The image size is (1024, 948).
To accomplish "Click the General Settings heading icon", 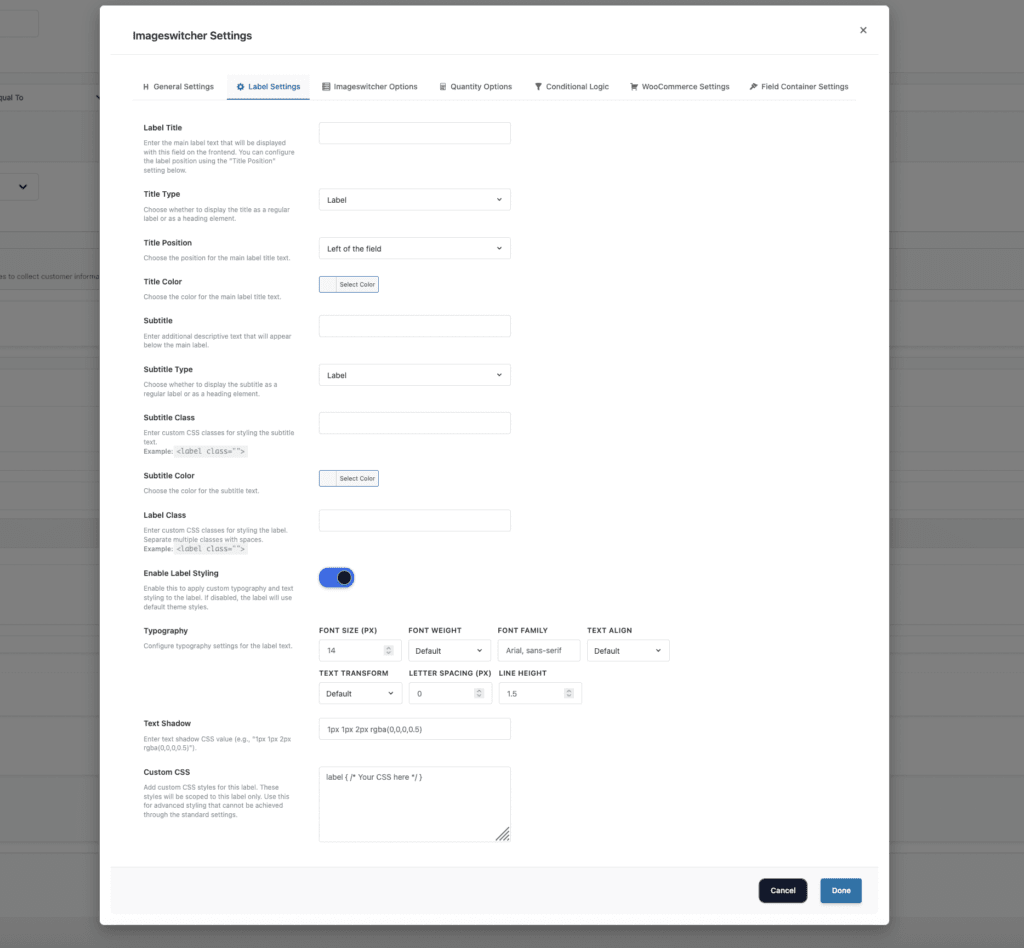I will (x=146, y=86).
